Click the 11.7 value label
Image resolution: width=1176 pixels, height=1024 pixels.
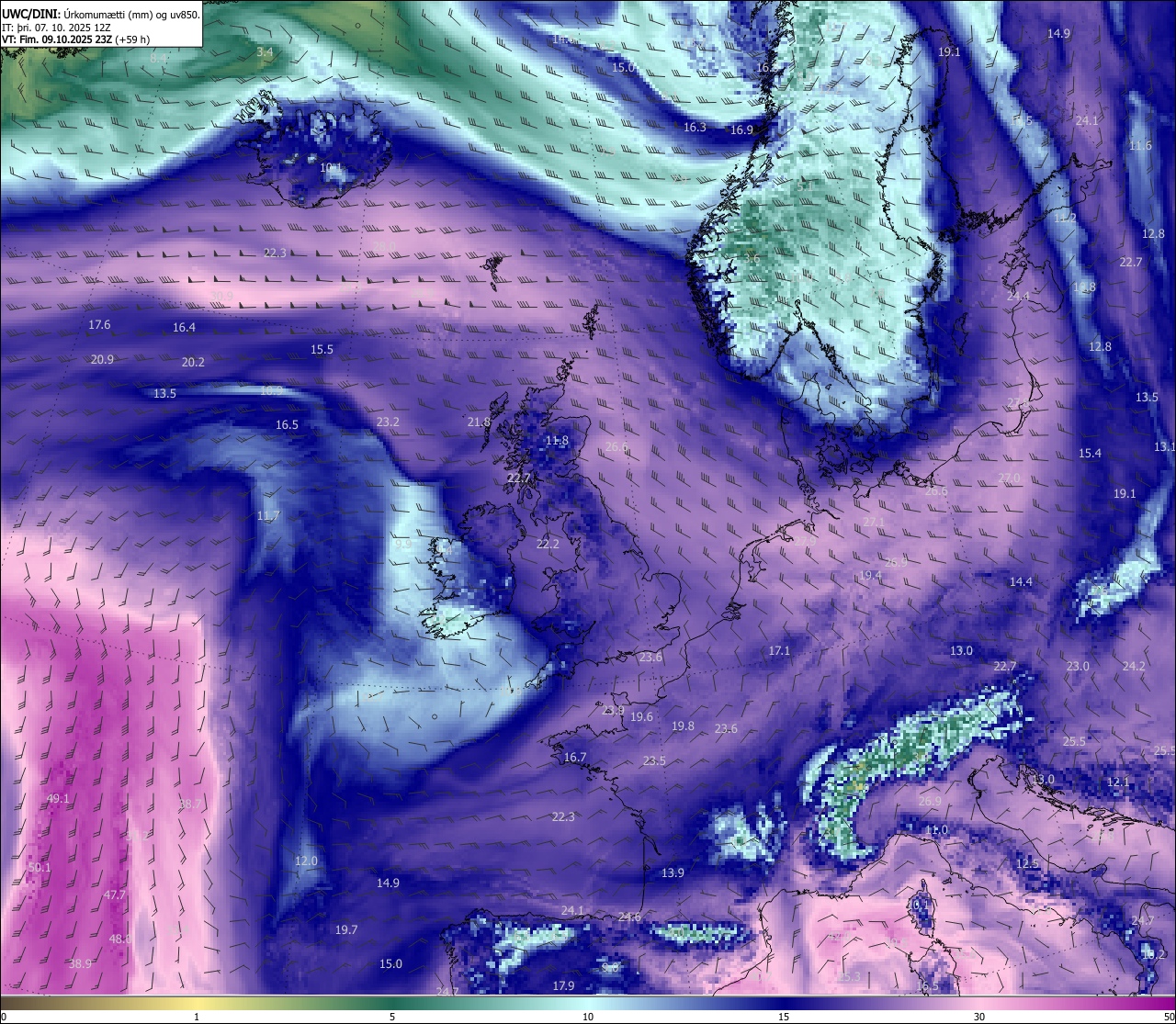[268, 516]
